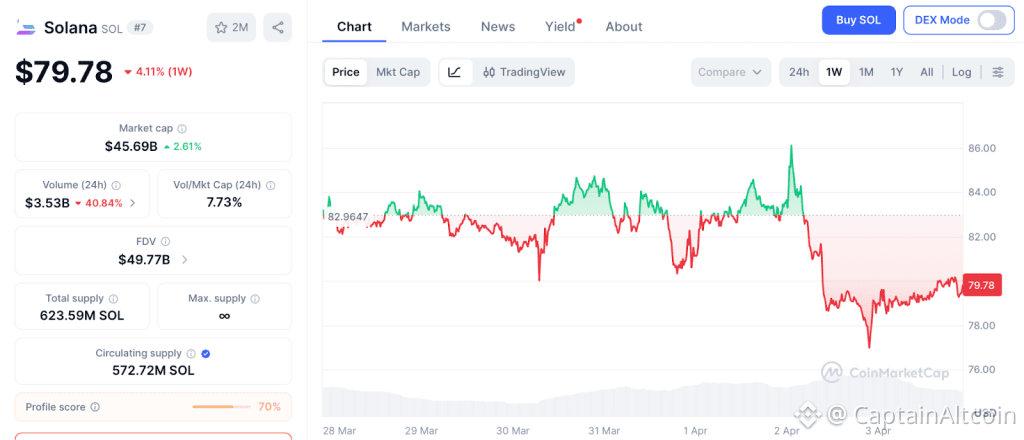Viewport: 1024px width, 440px height.
Task: Open the News tab
Action: (498, 27)
